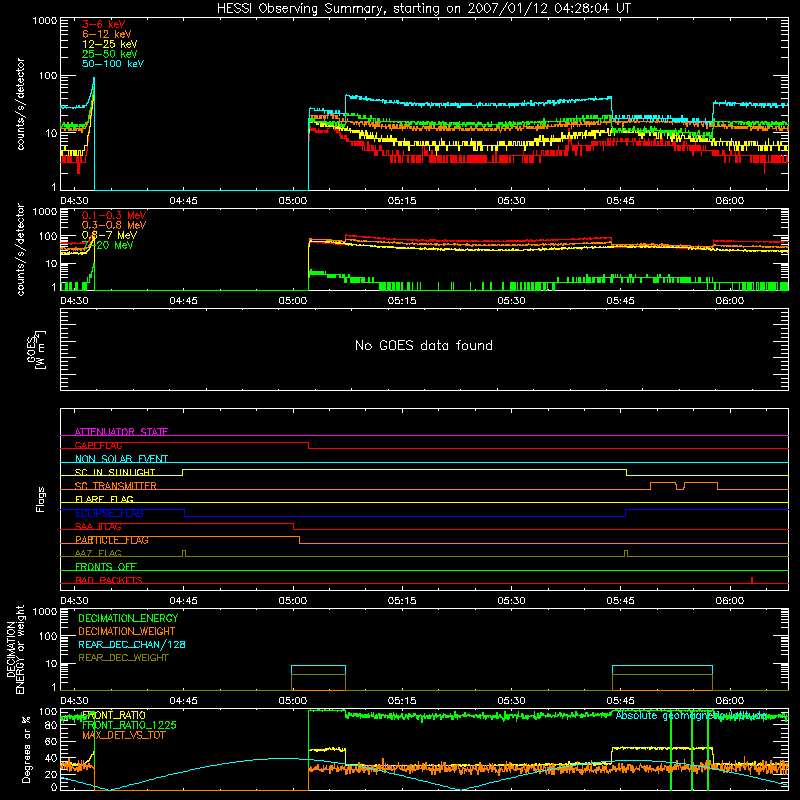The image size is (800, 800).
Task: Click the 05:45 tick under the Flags panel
Action: 620,601
